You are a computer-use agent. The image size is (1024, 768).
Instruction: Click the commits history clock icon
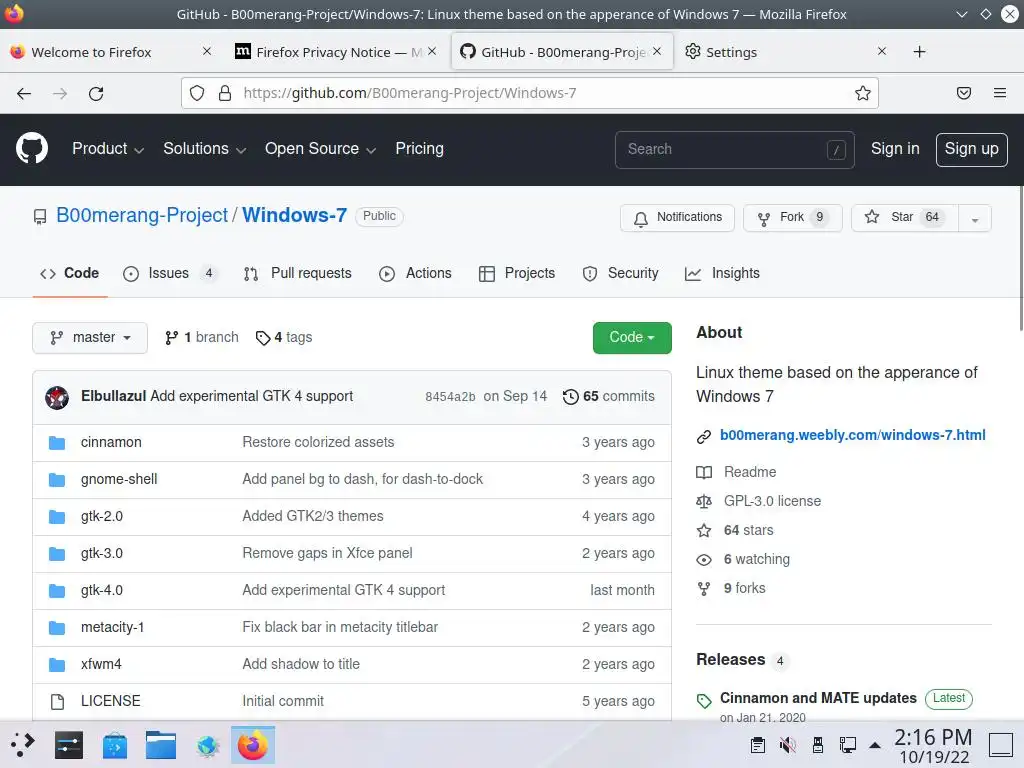[x=571, y=396]
